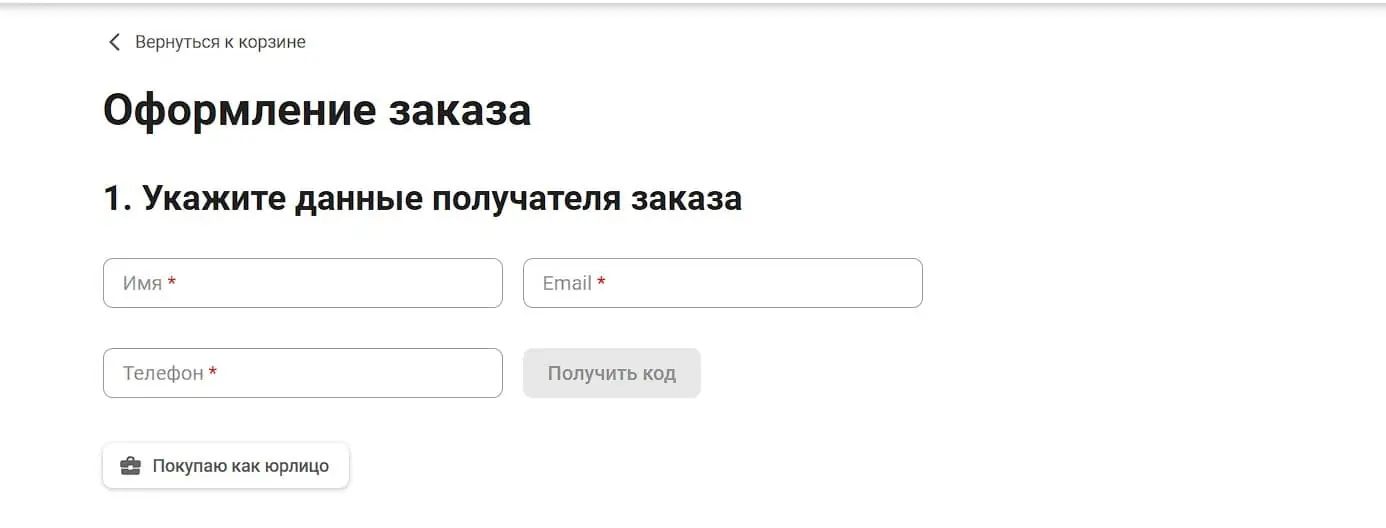Return to cart via Вернуться к корзине

[x=220, y=42]
